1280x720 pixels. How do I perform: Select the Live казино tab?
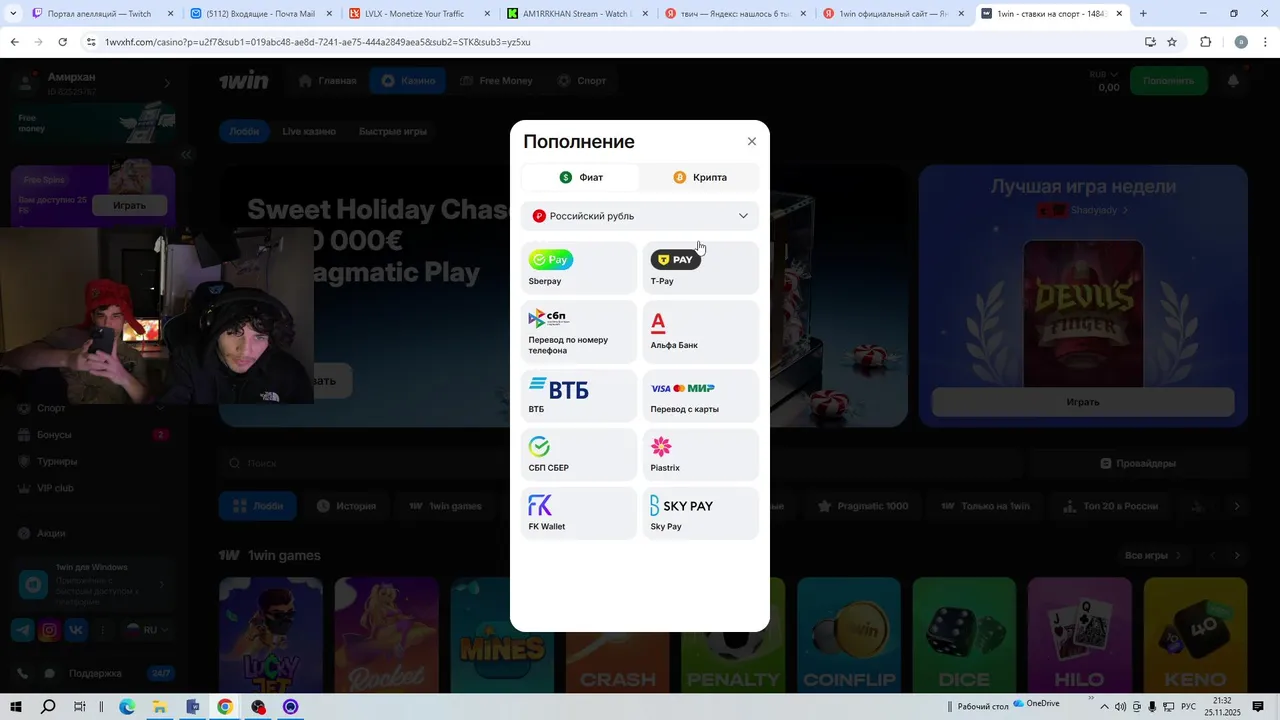pyautogui.click(x=309, y=131)
